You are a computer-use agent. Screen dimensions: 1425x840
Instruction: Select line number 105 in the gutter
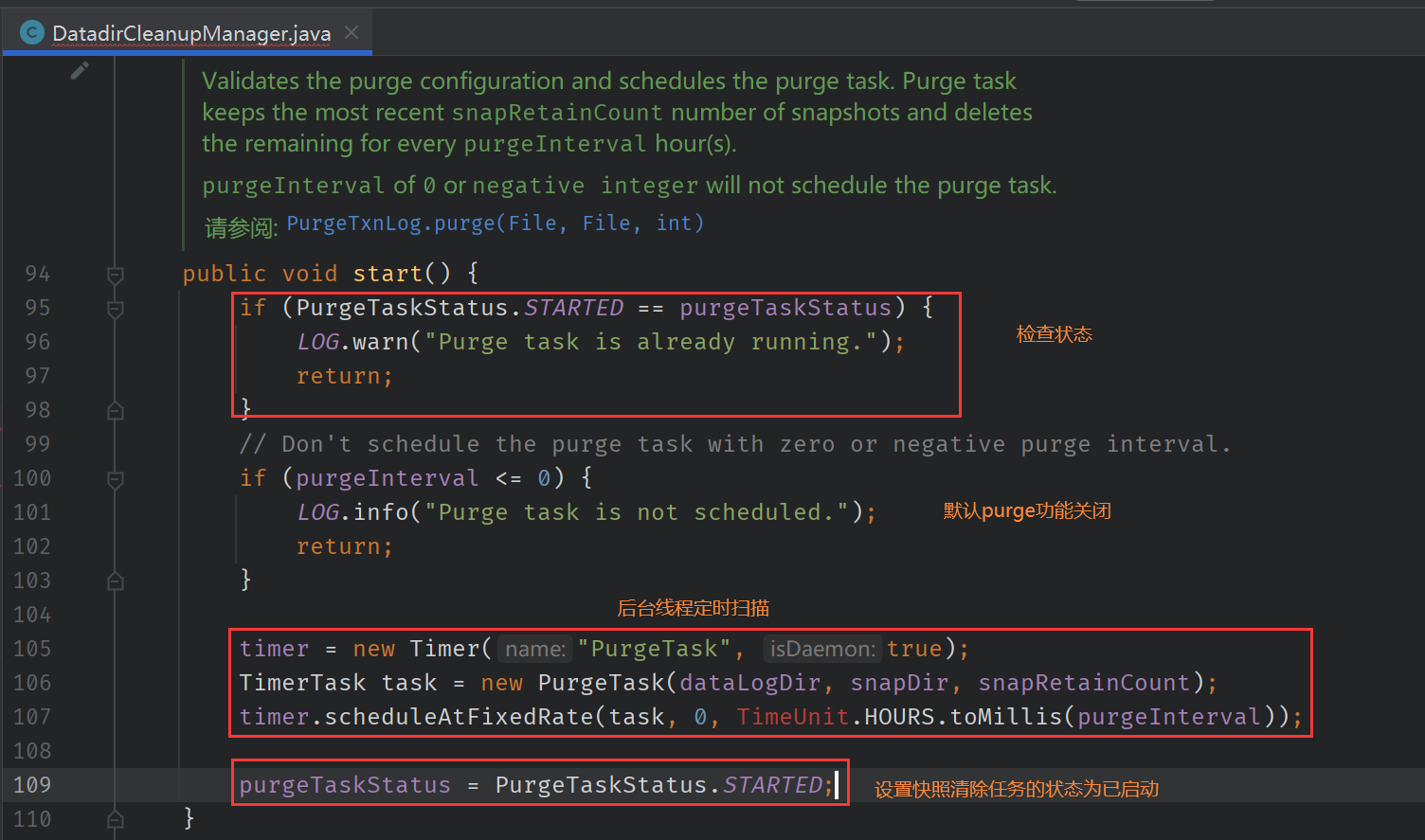[x=32, y=649]
